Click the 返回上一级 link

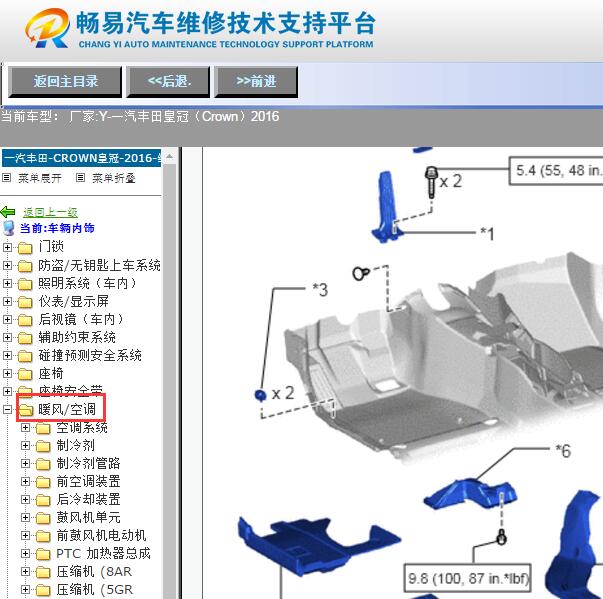(x=50, y=212)
